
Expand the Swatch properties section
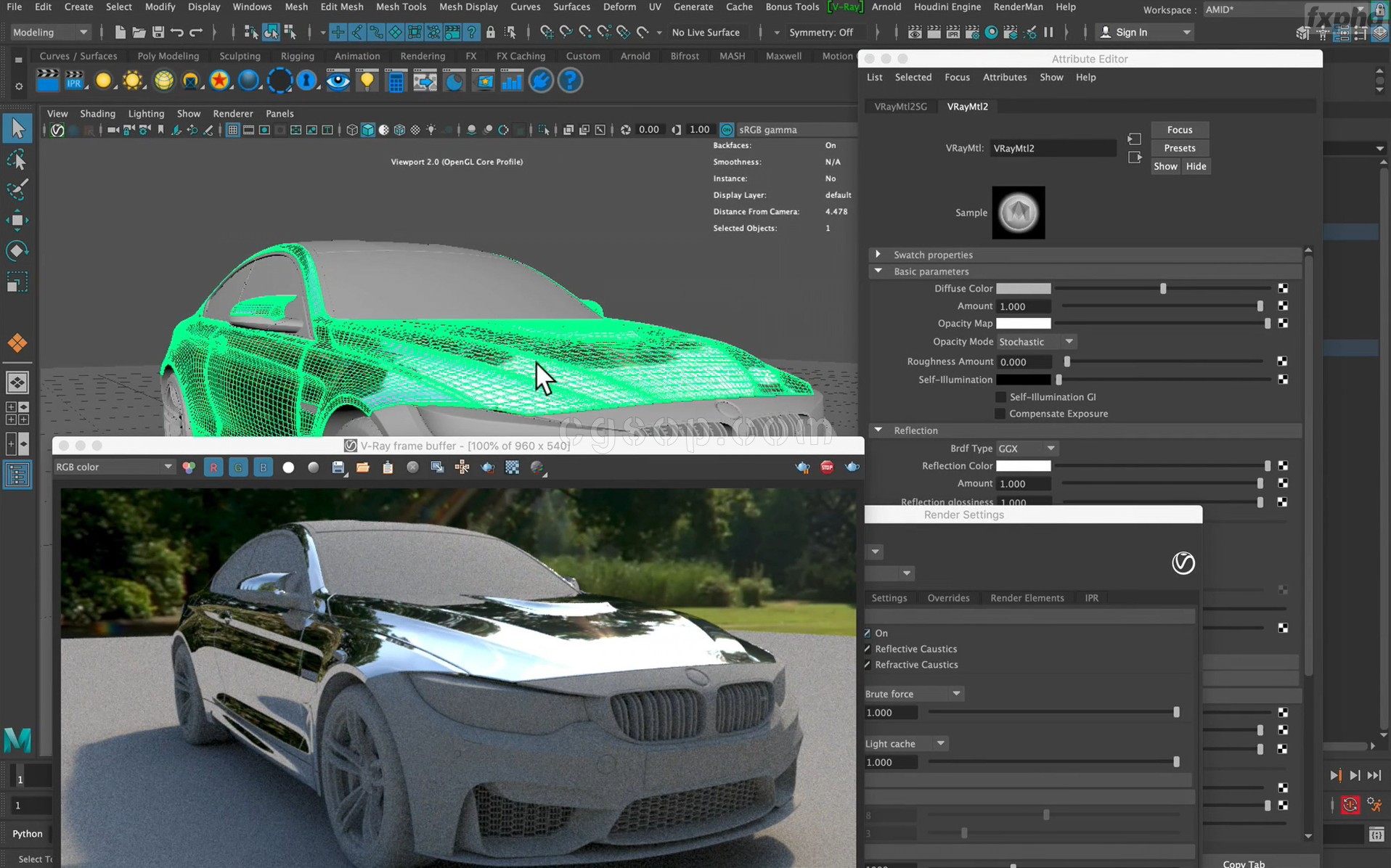click(x=878, y=254)
